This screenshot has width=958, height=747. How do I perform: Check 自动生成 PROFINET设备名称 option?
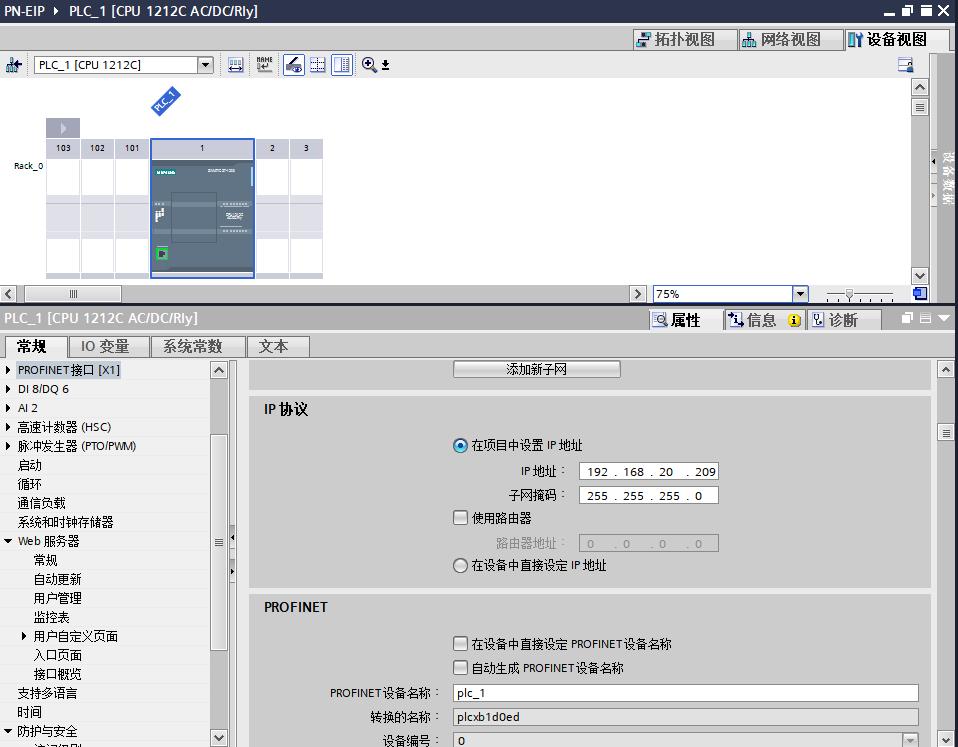461,667
